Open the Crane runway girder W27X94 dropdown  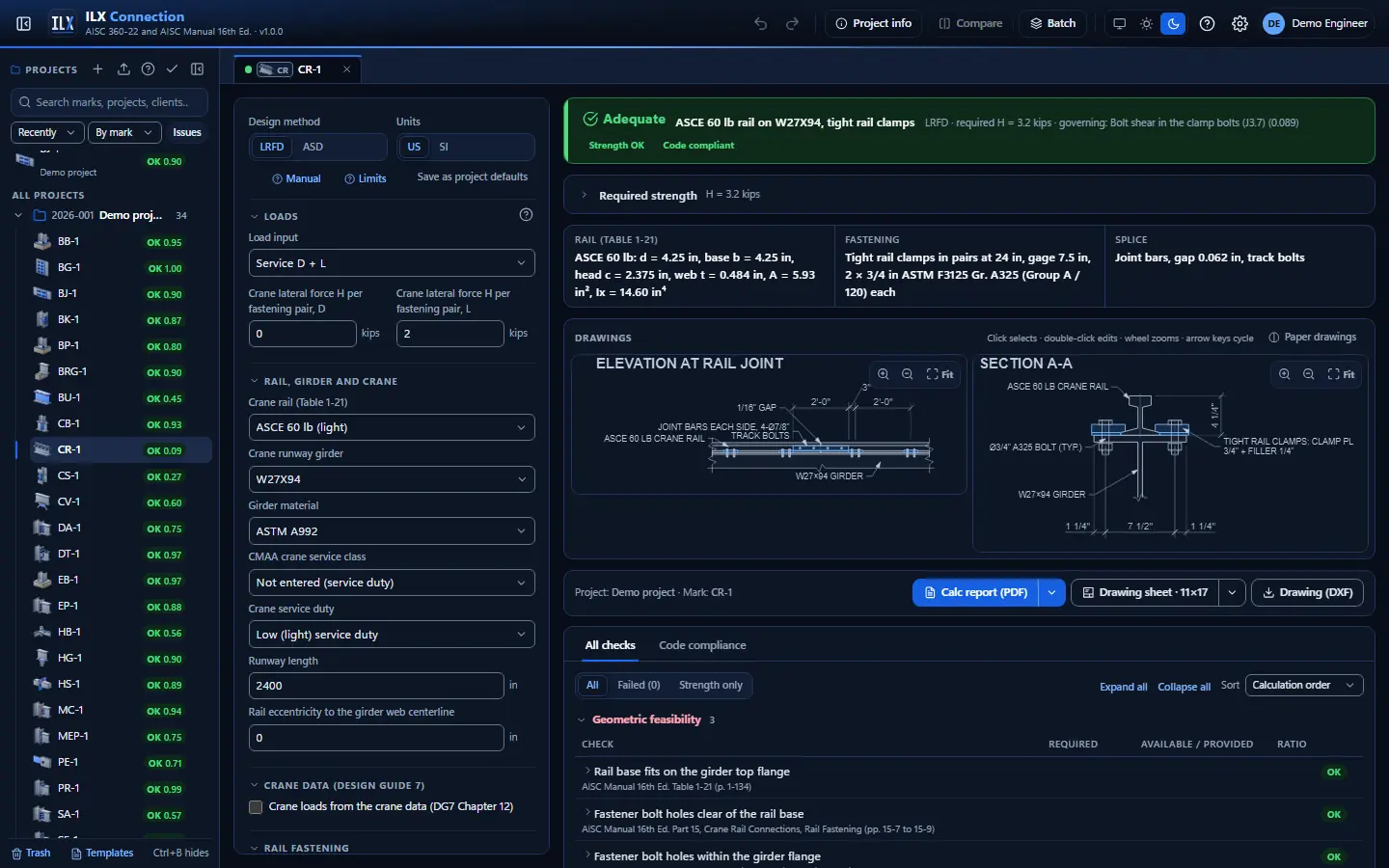coord(392,479)
